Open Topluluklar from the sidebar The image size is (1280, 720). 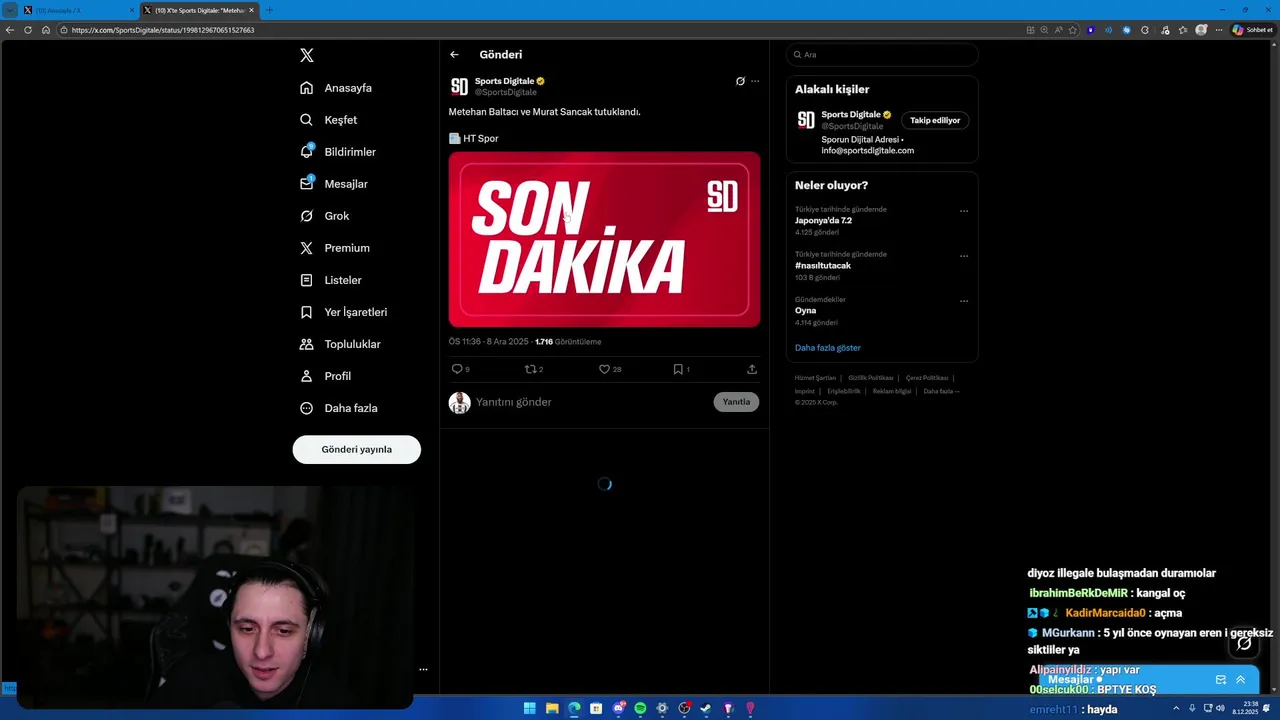tap(340, 344)
